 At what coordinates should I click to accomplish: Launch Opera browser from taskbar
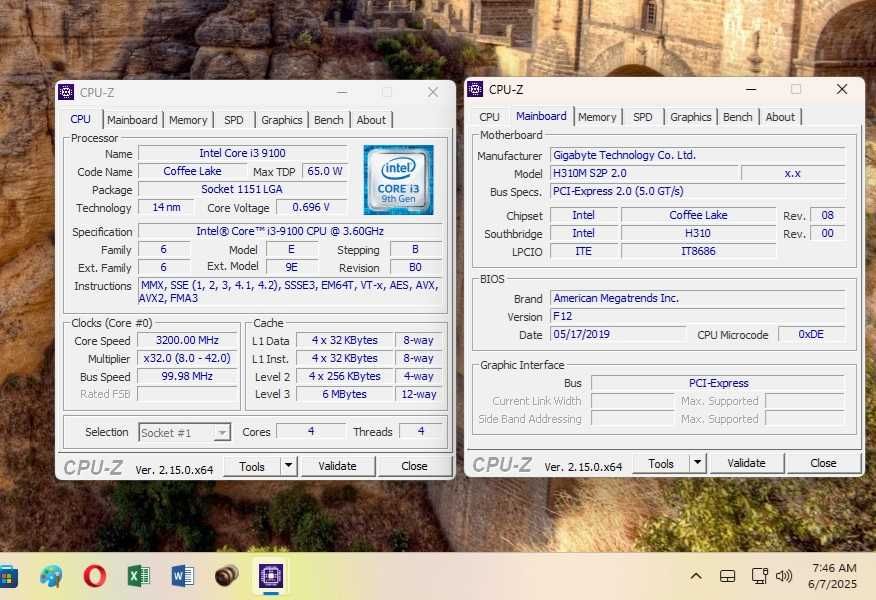tap(94, 576)
